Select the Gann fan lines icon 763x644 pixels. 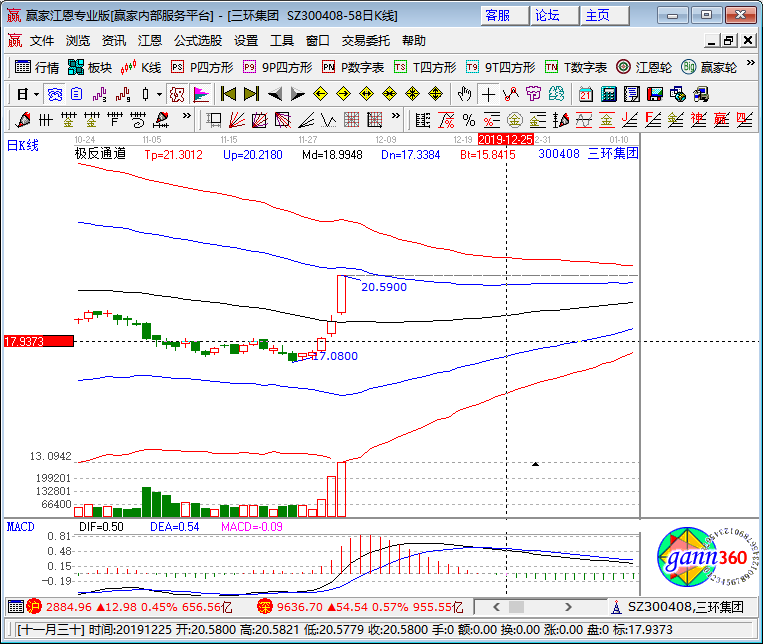pyautogui.click(x=237, y=120)
